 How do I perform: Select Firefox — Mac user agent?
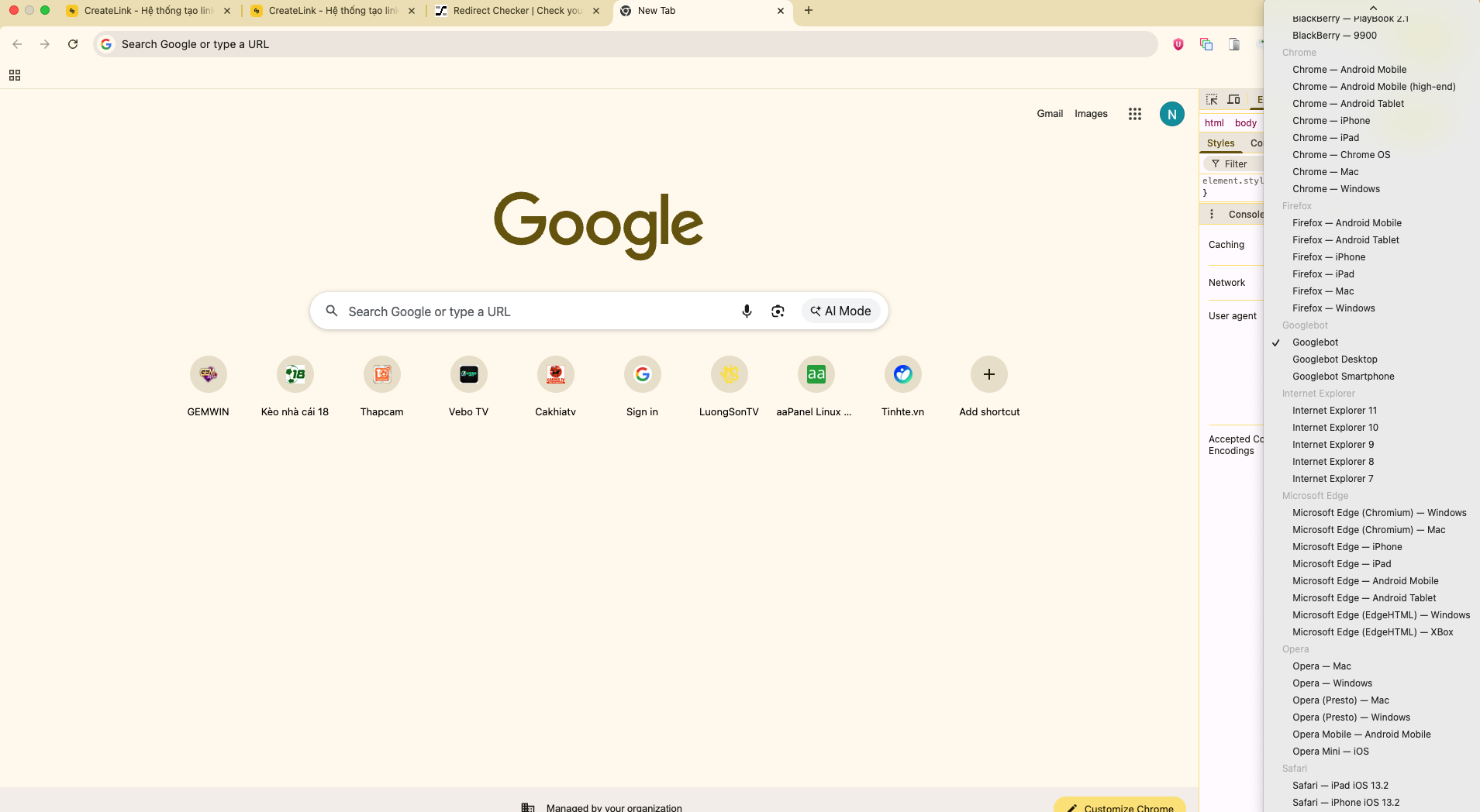coord(1323,291)
